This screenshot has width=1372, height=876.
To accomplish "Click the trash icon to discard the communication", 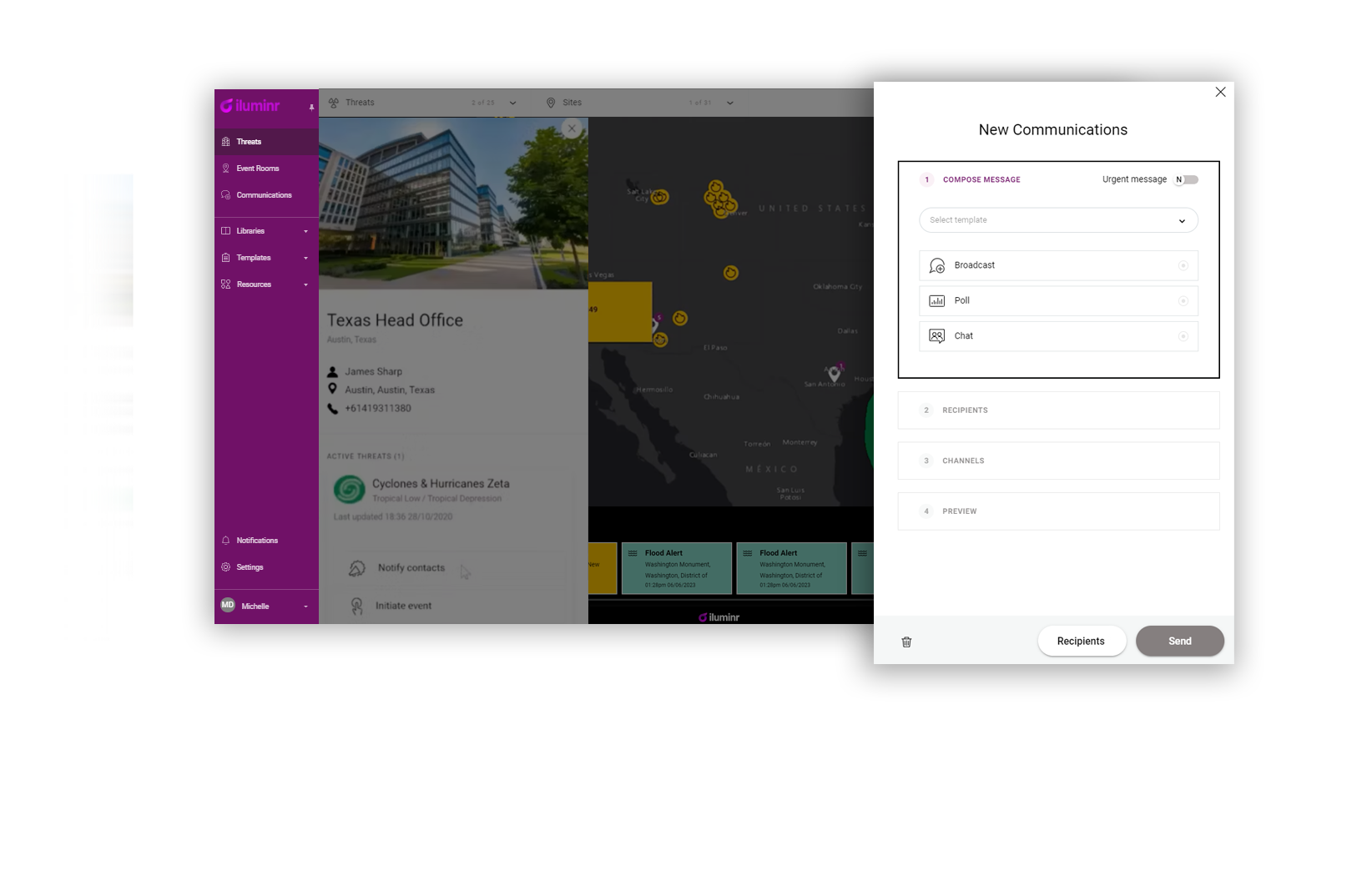I will point(906,642).
